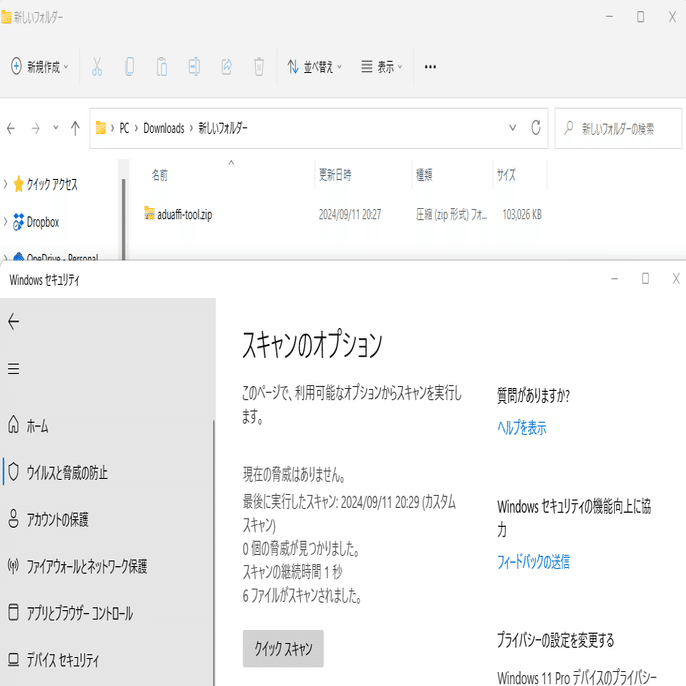Screen dimensions: 686x686
Task: Click 新しいフォルダー in the address breadcrumb
Action: [x=223, y=128]
